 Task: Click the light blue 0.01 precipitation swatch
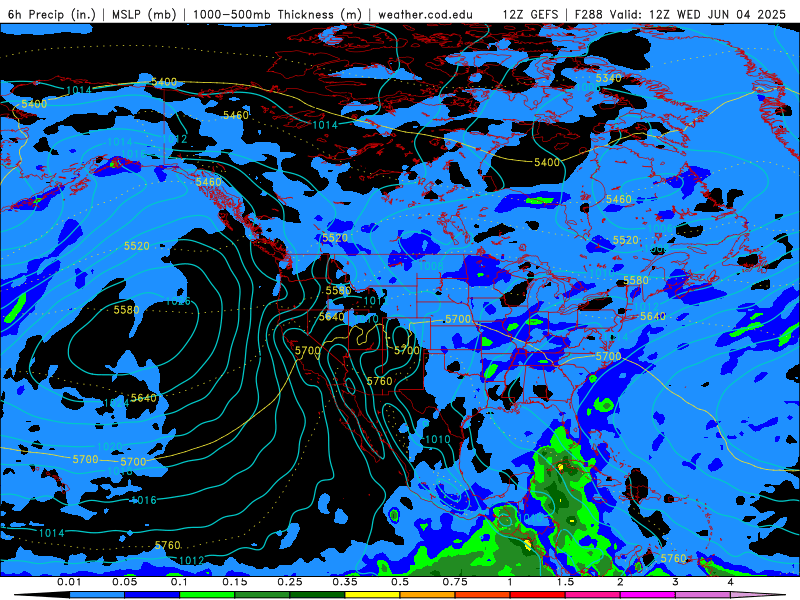(x=97, y=595)
